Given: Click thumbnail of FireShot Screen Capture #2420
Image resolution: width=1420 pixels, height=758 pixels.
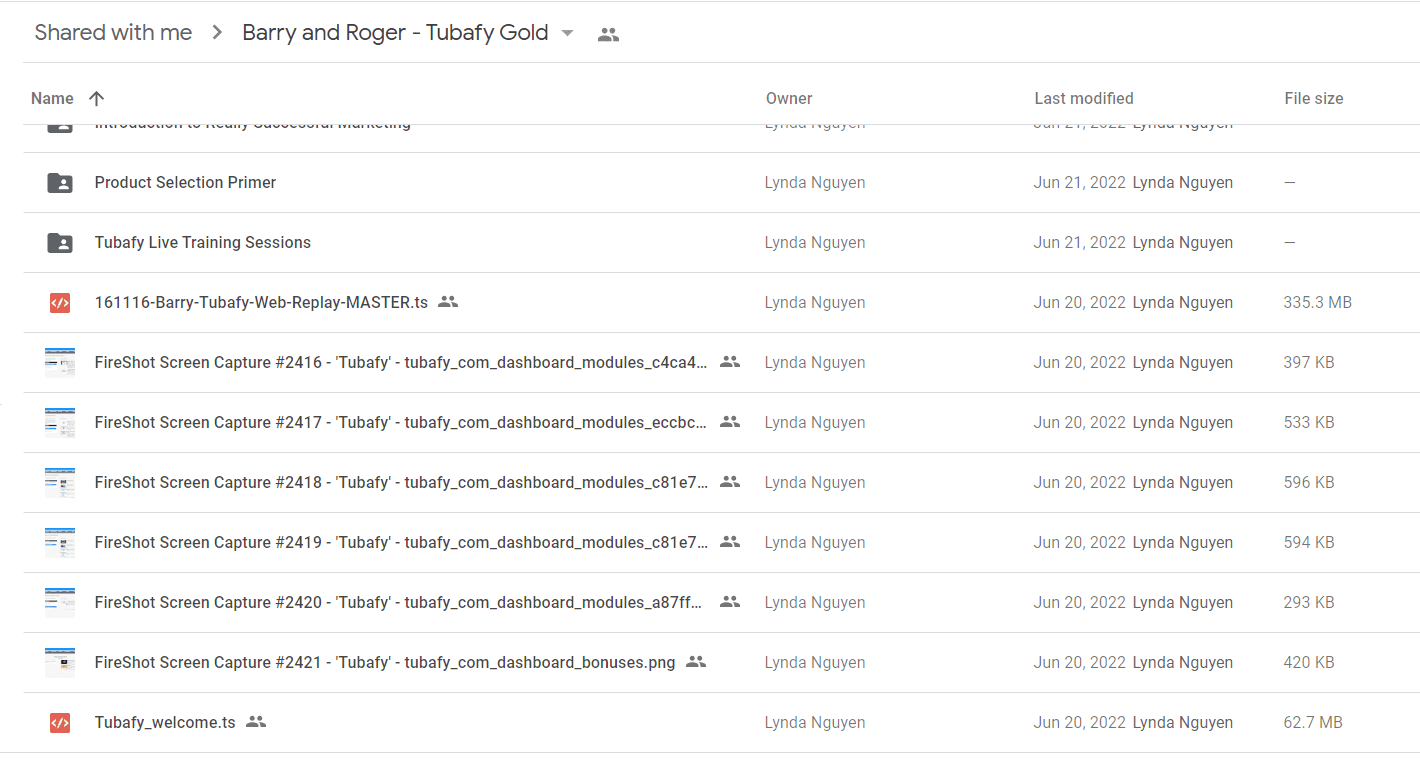Looking at the screenshot, I should [x=60, y=602].
